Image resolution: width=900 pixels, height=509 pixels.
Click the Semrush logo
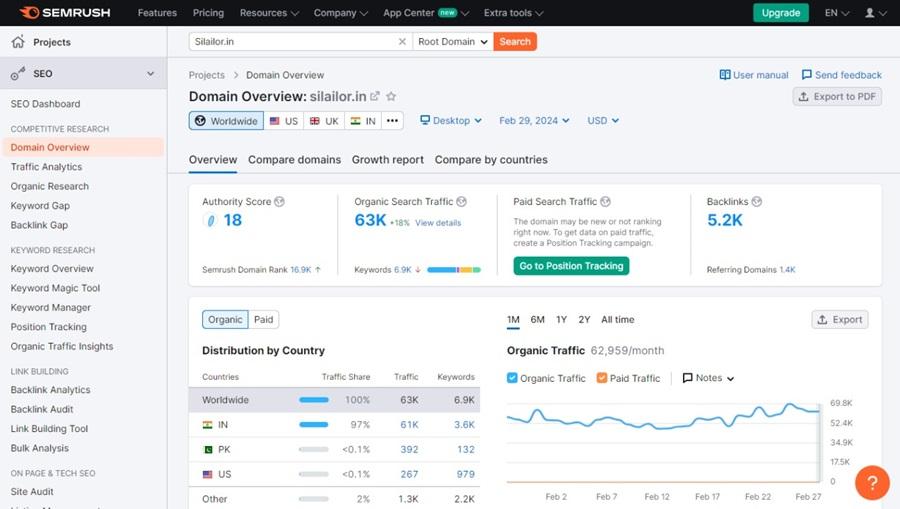pyautogui.click(x=64, y=13)
